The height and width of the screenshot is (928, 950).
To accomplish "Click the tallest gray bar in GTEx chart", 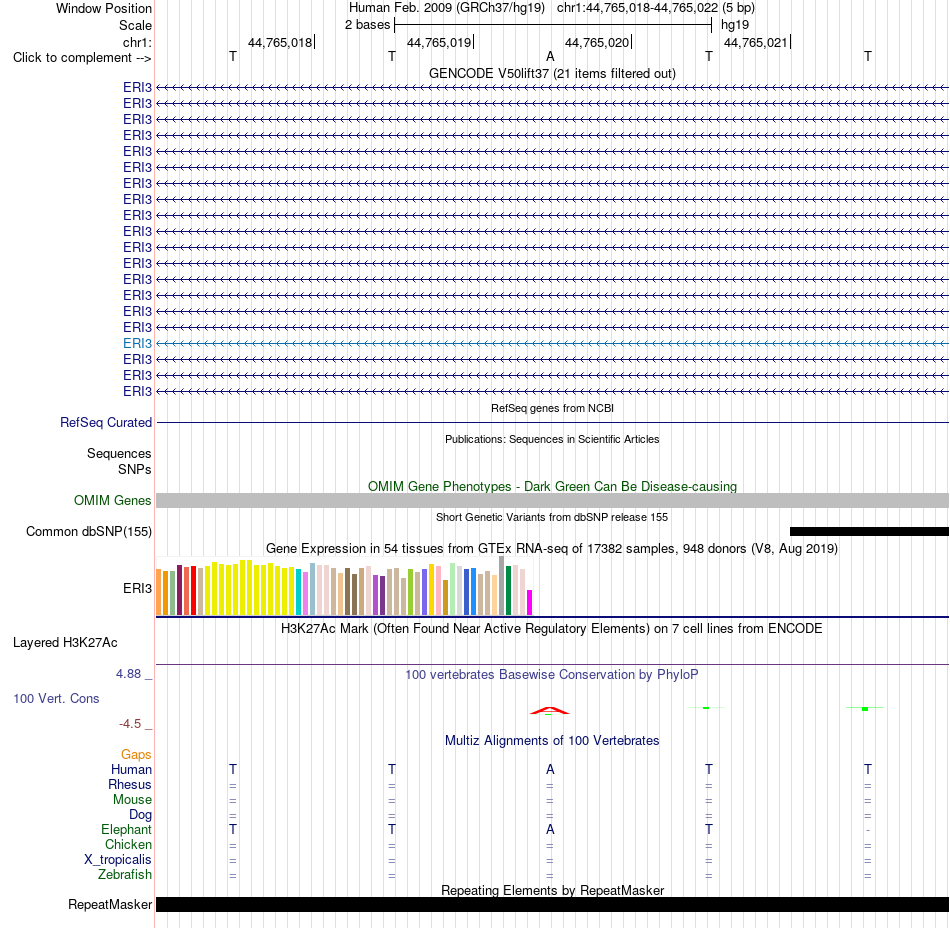I will 502,586.
